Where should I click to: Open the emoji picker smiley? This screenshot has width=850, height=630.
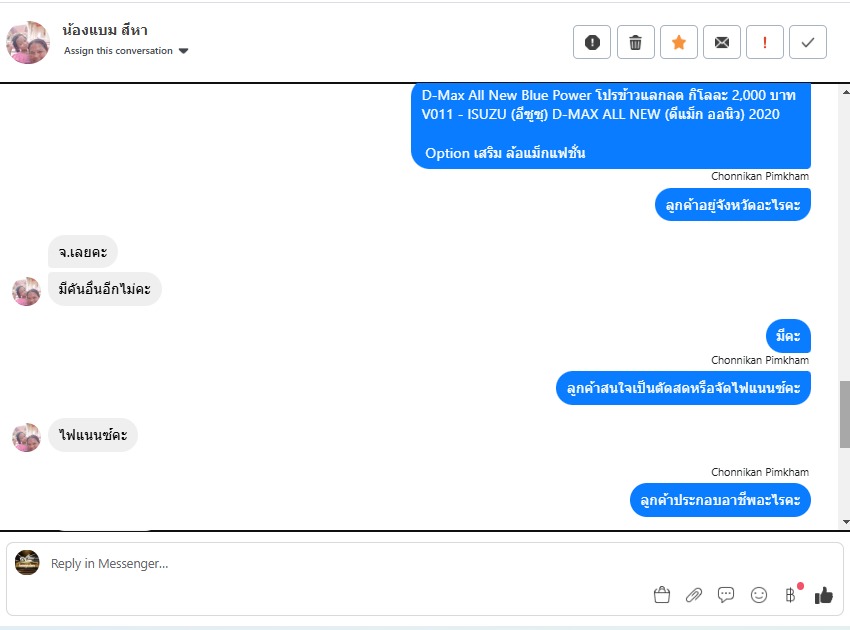[758, 595]
